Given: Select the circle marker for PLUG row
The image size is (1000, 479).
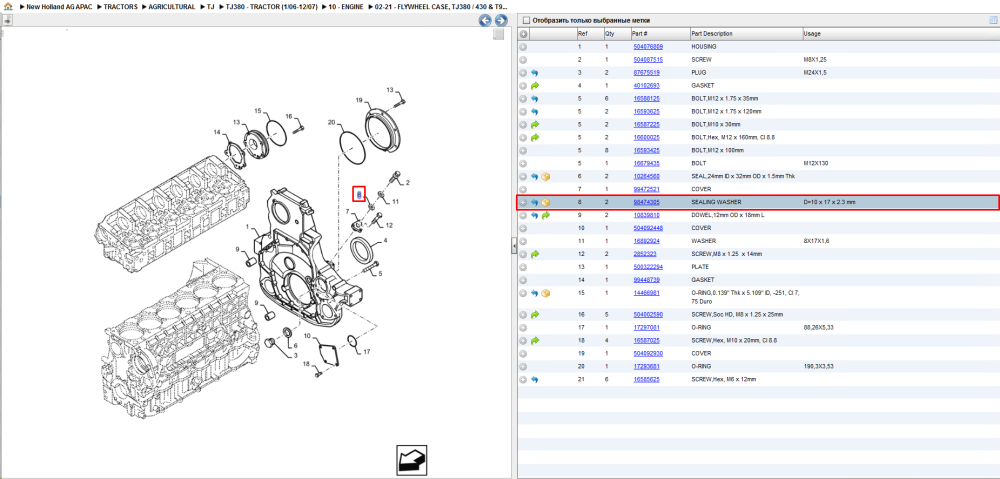Looking at the screenshot, I should pos(523,73).
